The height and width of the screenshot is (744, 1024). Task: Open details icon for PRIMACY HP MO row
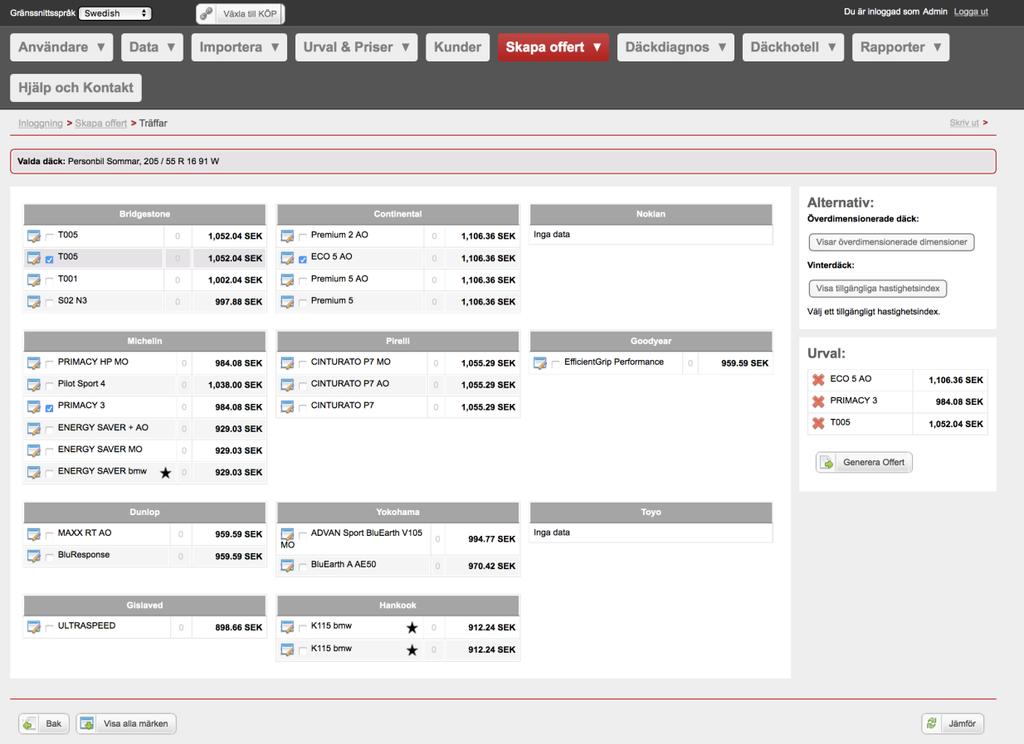pyautogui.click(x=33, y=363)
